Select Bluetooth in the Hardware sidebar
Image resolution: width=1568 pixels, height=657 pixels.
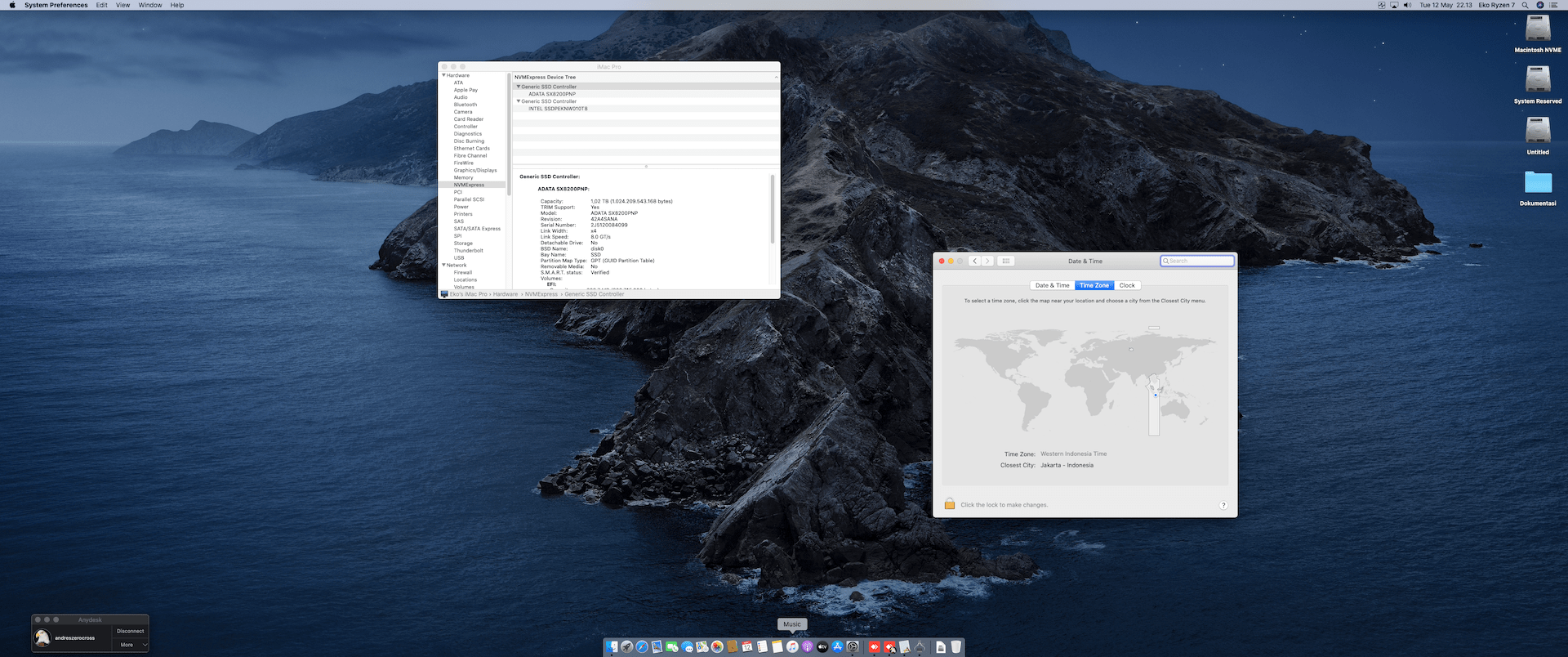click(x=465, y=105)
